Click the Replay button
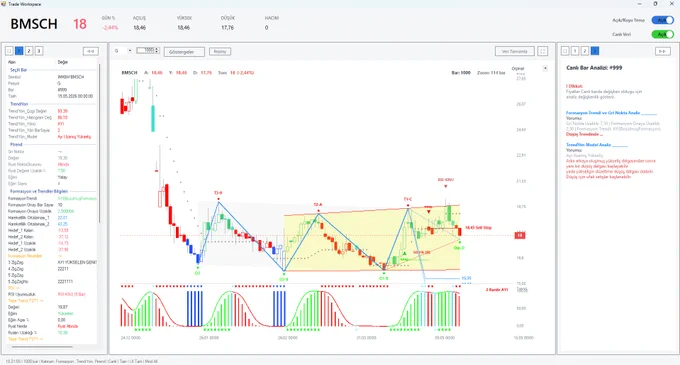Viewport: 680px width, 365px height. (220, 51)
